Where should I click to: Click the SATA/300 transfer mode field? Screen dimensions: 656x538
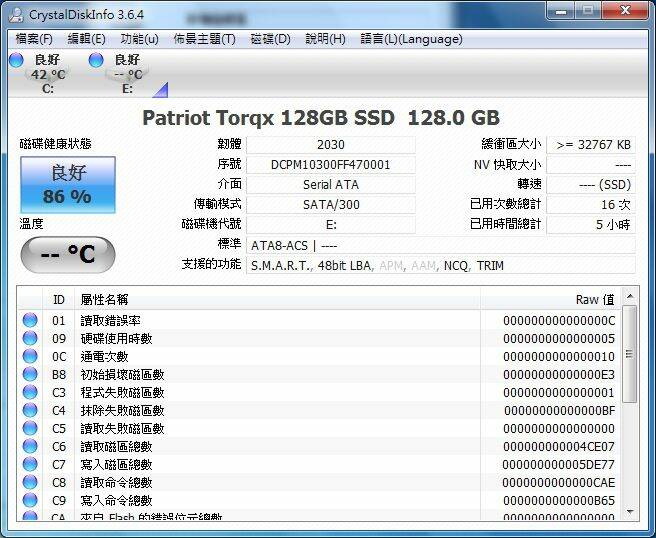331,205
